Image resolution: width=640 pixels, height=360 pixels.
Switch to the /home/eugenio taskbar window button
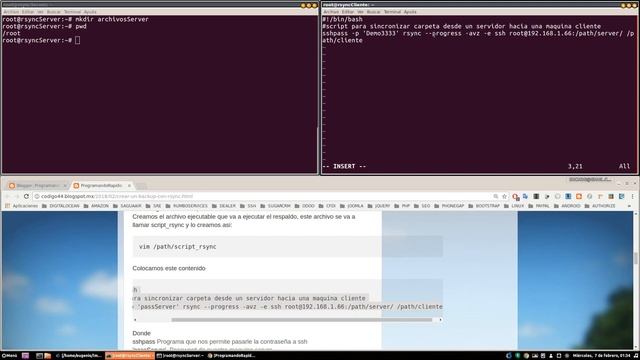[78, 356]
